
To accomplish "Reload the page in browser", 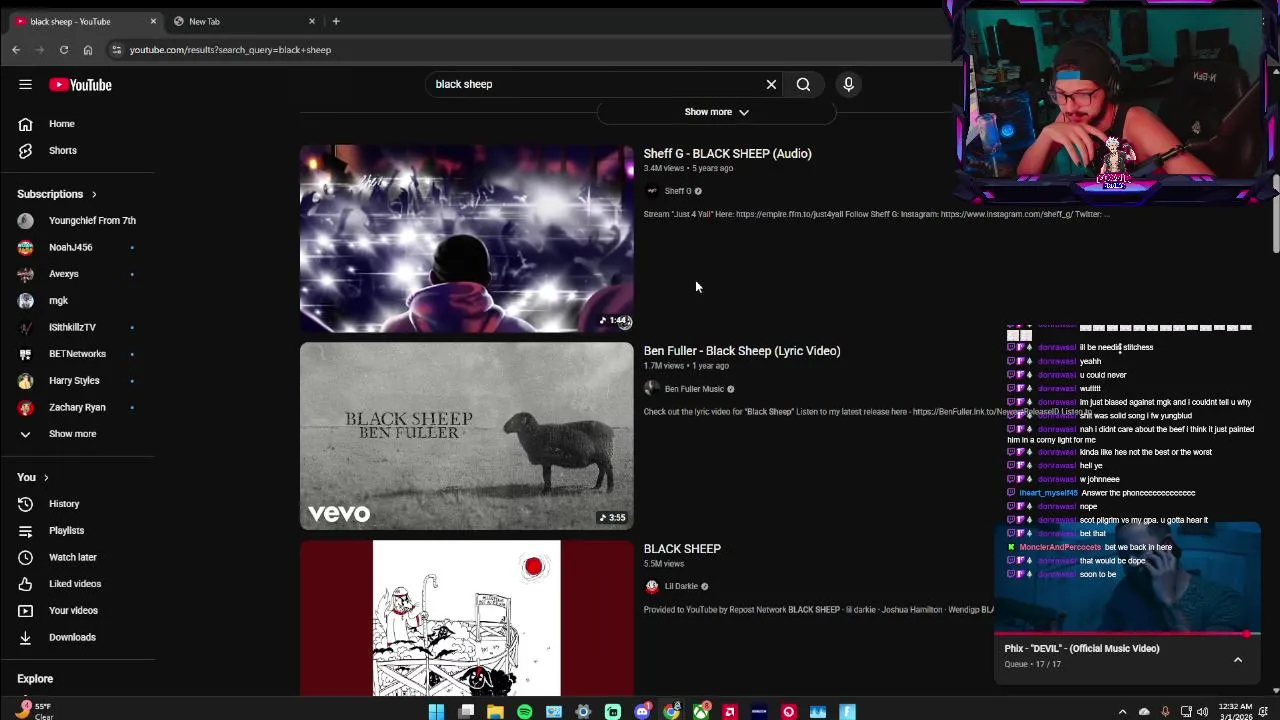I will coord(64,50).
